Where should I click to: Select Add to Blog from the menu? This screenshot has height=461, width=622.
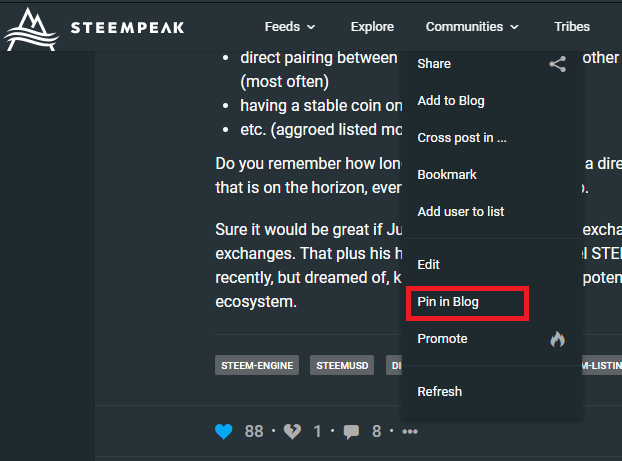[450, 101]
